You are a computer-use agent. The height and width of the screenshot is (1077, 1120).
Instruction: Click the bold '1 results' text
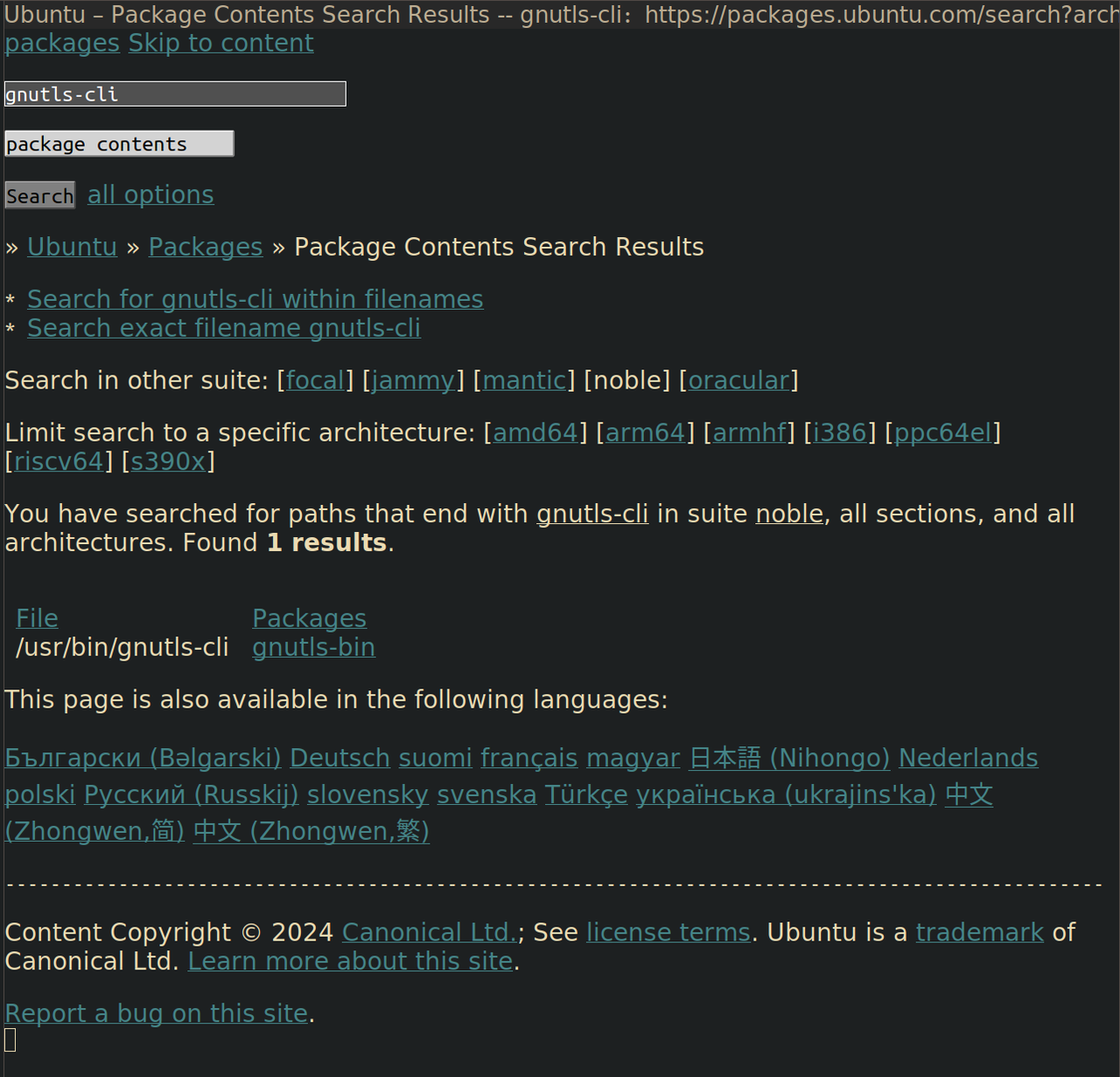click(x=326, y=542)
